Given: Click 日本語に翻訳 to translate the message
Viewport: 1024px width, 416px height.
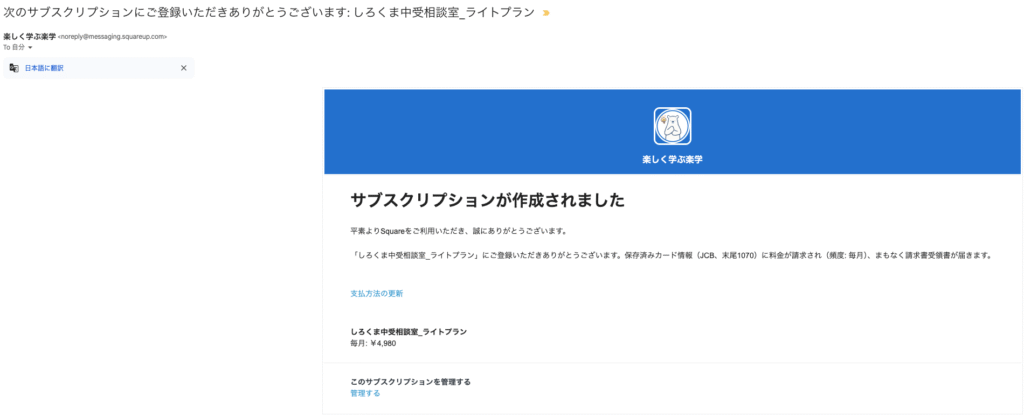Looking at the screenshot, I should coord(44,68).
